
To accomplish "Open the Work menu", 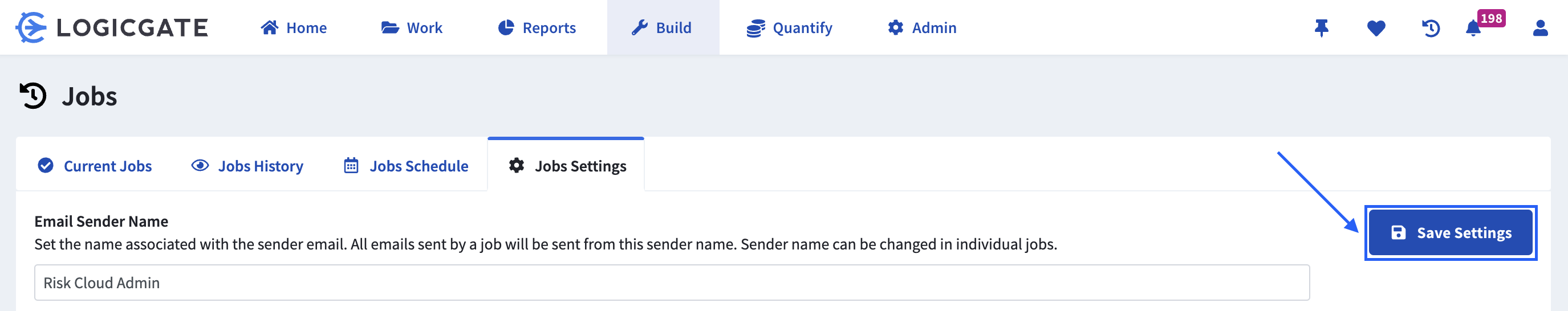I will click(412, 27).
